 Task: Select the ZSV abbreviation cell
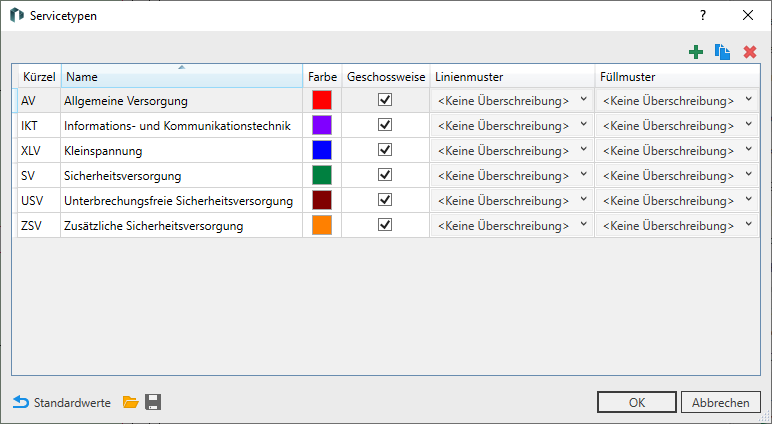[x=39, y=226]
